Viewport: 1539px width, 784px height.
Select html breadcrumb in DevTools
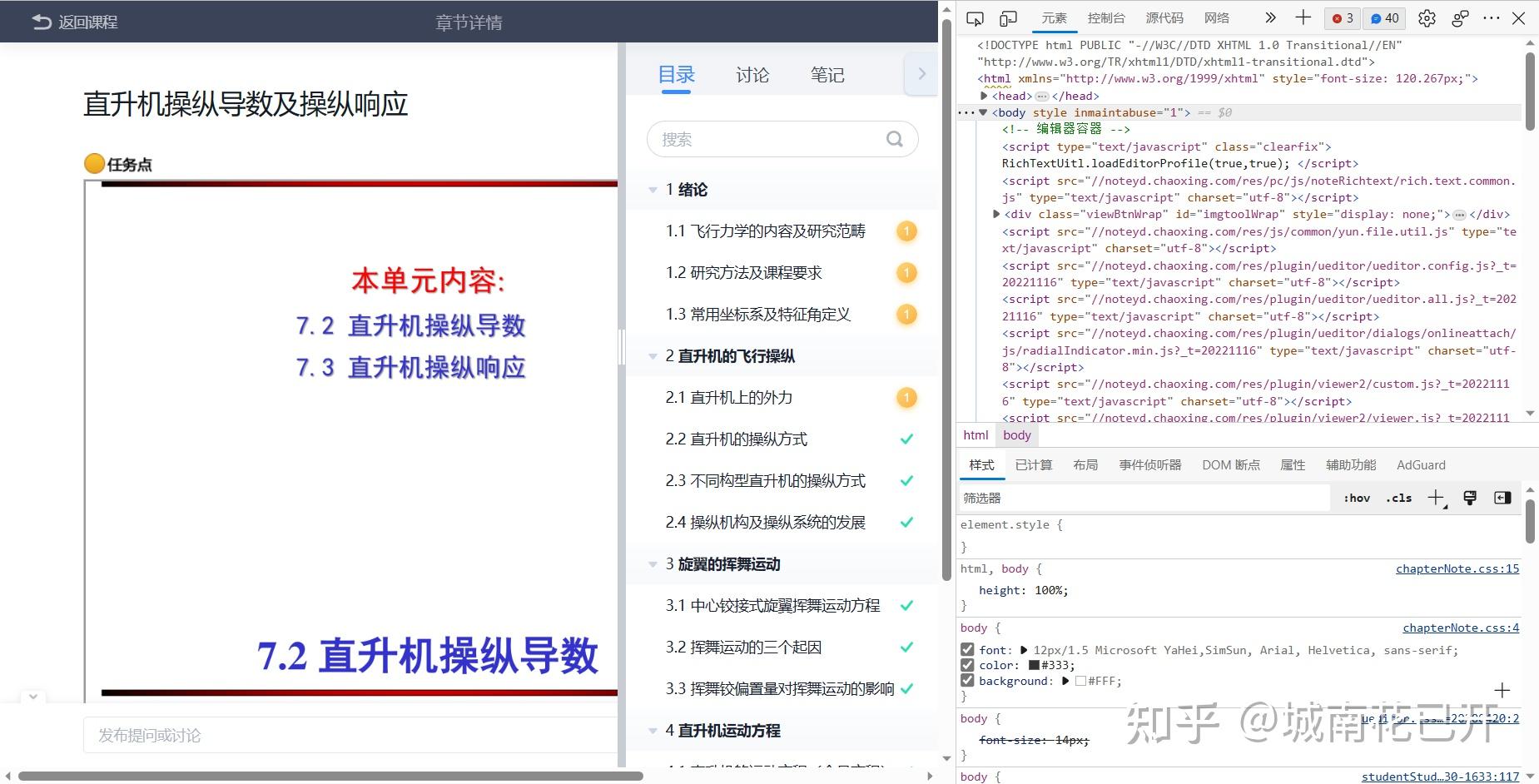point(976,434)
